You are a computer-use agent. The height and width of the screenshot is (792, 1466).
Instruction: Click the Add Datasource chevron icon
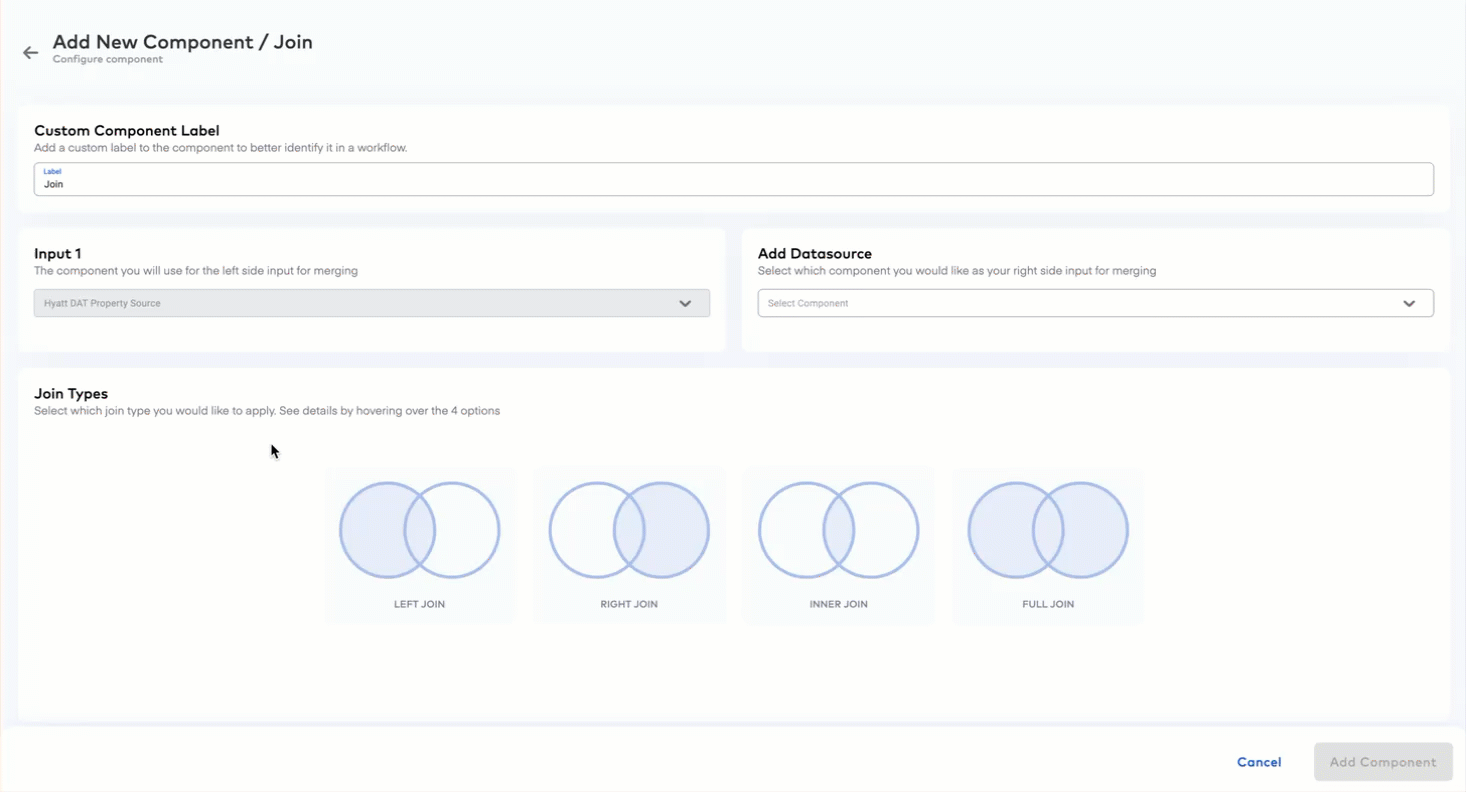click(x=1409, y=303)
